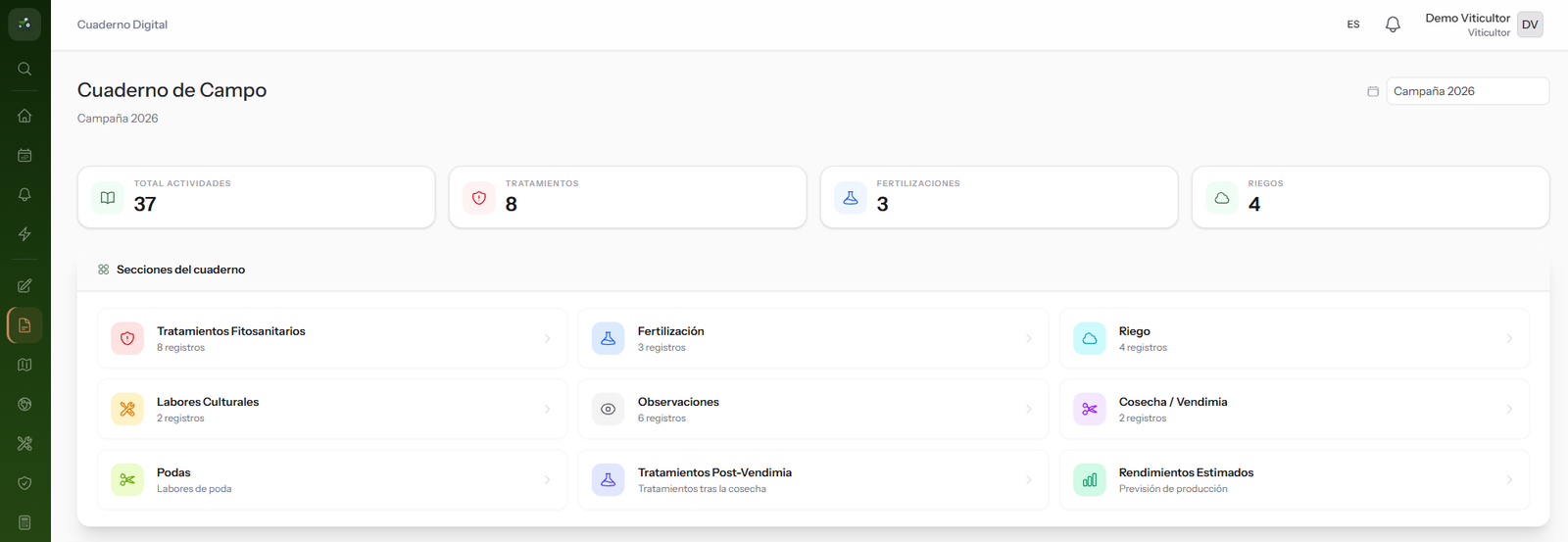Screen dimensions: 1568x542
Task: Click the calendar icon beside Campaña 2026 selector
Action: coord(1373,91)
